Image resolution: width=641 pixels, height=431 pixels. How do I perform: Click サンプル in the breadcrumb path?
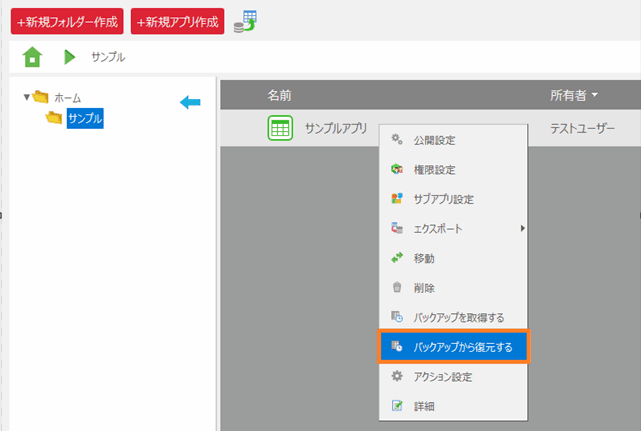pos(108,57)
